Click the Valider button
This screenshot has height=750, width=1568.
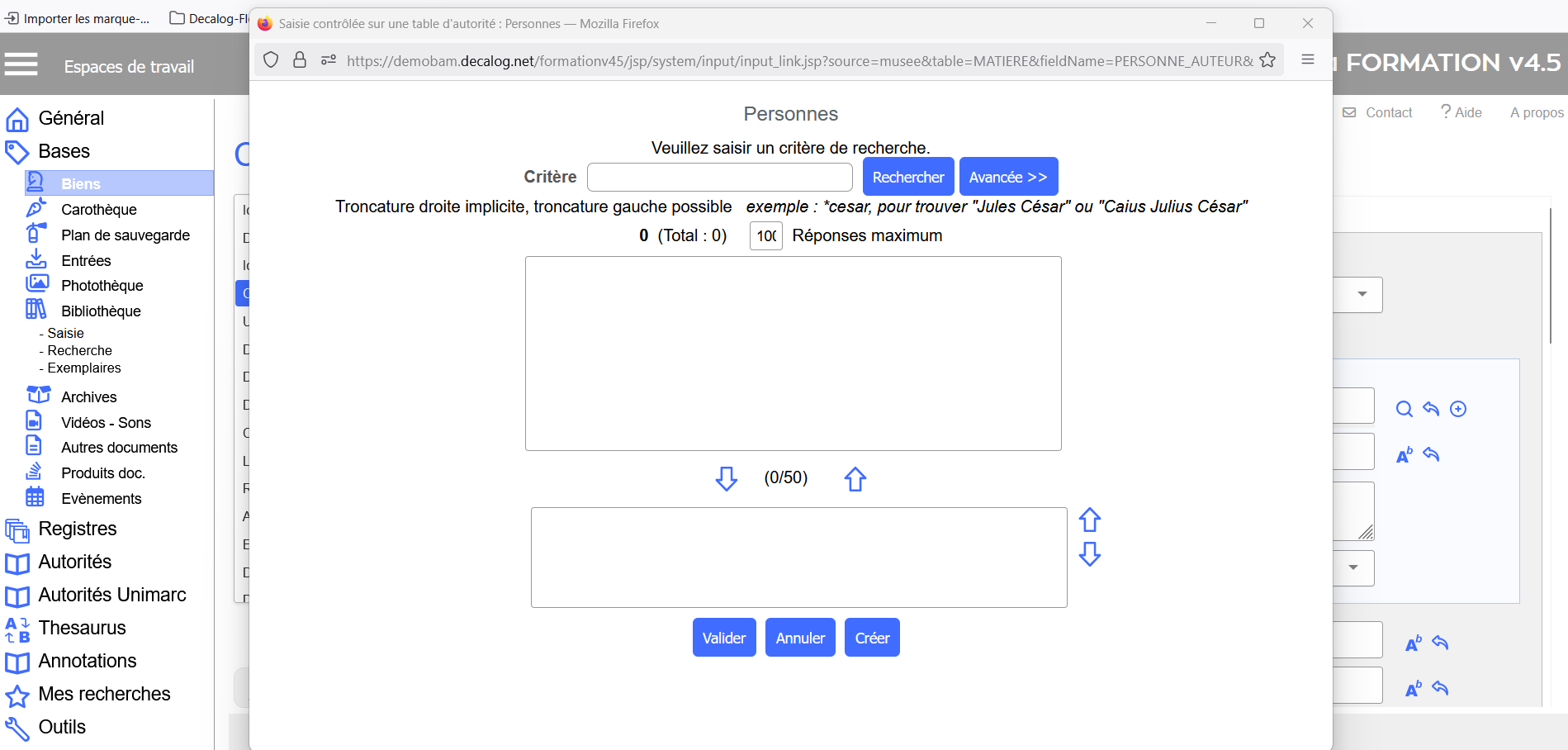tap(724, 638)
